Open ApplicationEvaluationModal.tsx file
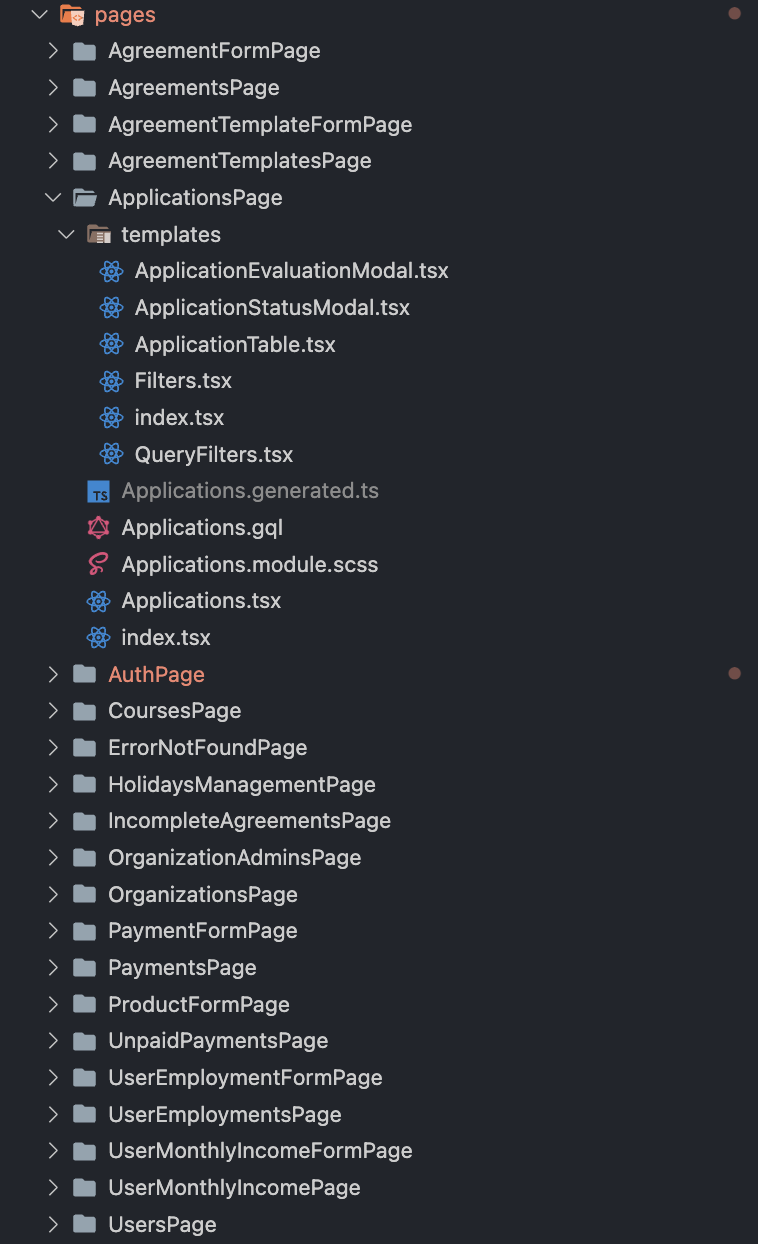This screenshot has height=1244, width=758. [291, 271]
